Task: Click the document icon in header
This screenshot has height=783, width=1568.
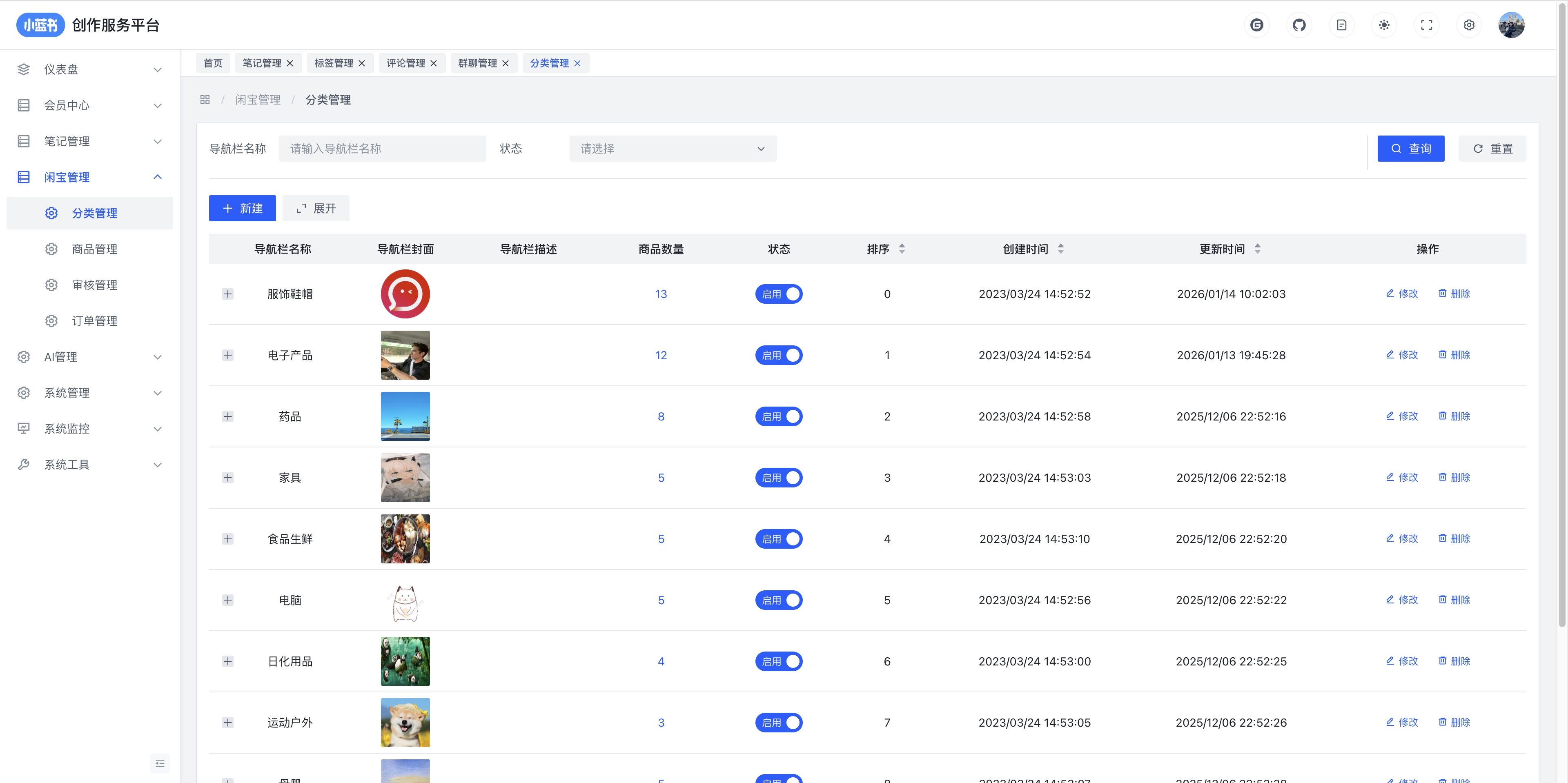Action: [x=1341, y=25]
